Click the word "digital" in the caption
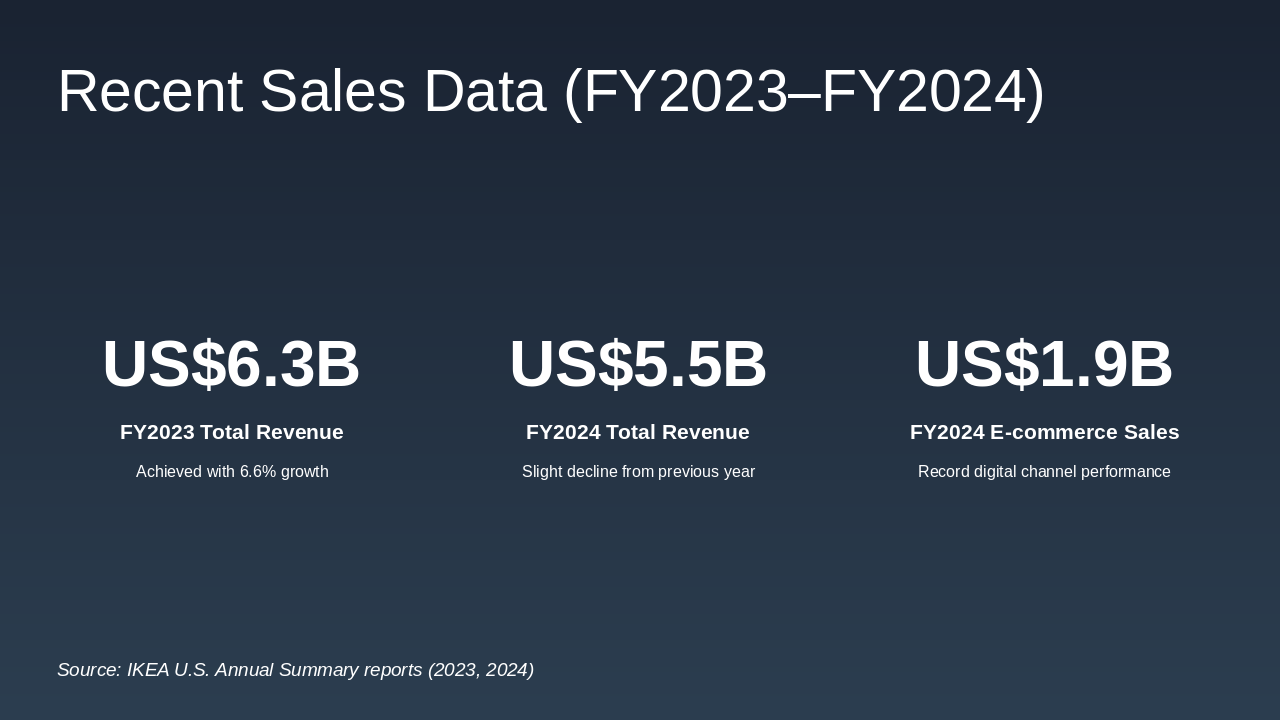Screen dimensions: 1280x720 (x=996, y=472)
